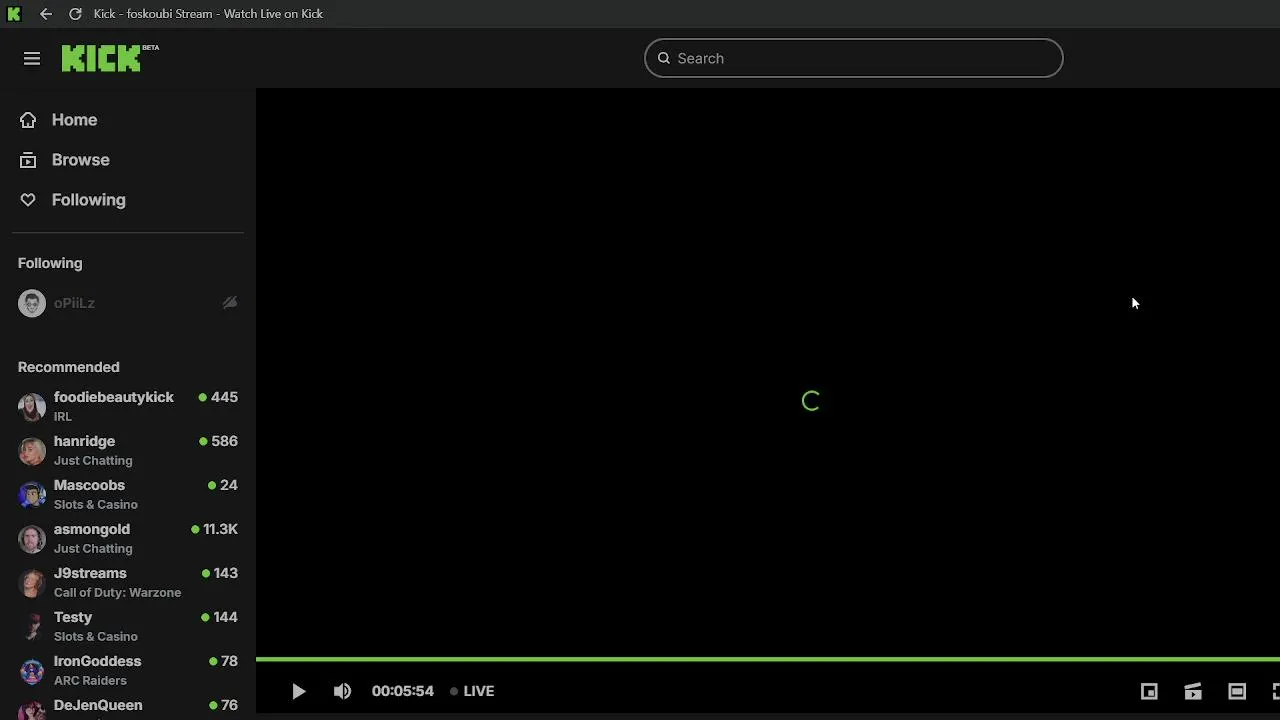
Task: Open IronGoddess channel
Action: click(x=128, y=670)
